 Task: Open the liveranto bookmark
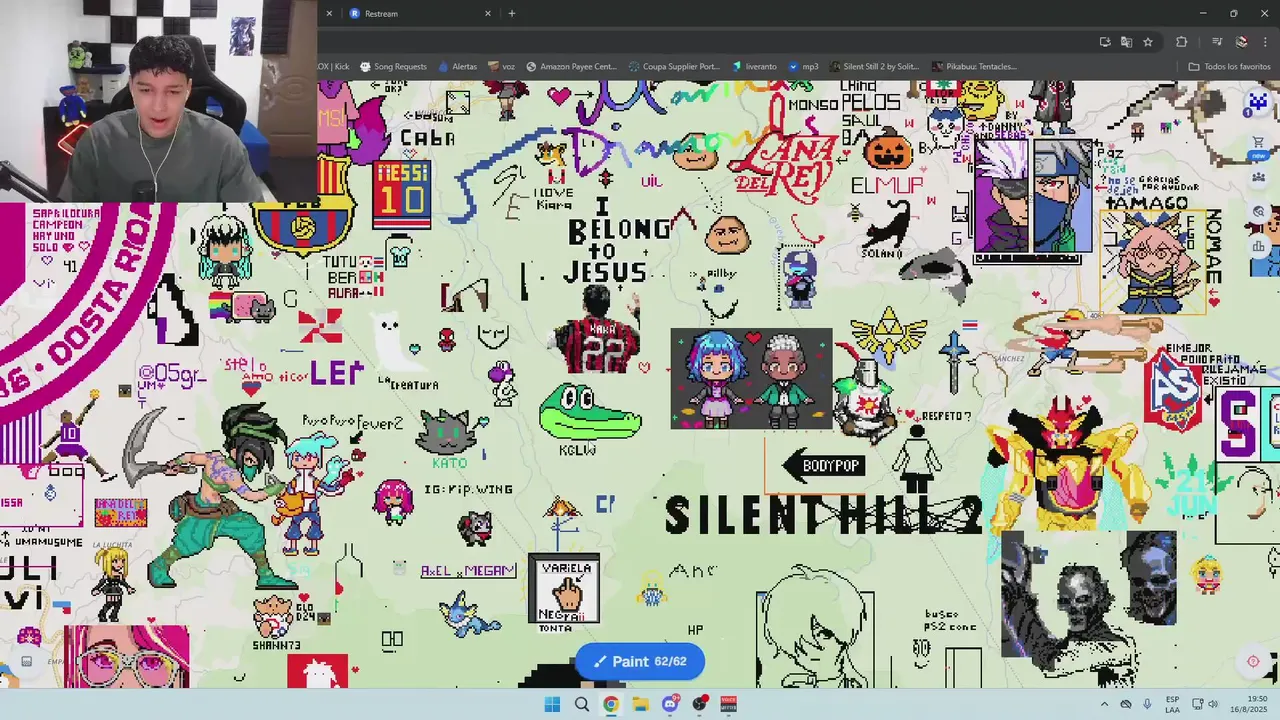click(754, 67)
